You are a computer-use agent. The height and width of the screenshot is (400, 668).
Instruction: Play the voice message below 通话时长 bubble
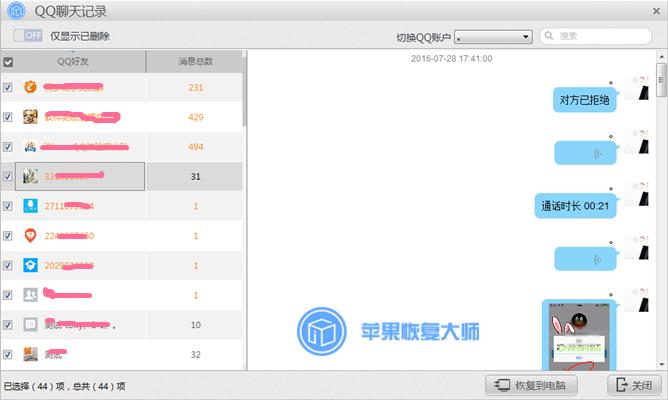[x=585, y=259]
